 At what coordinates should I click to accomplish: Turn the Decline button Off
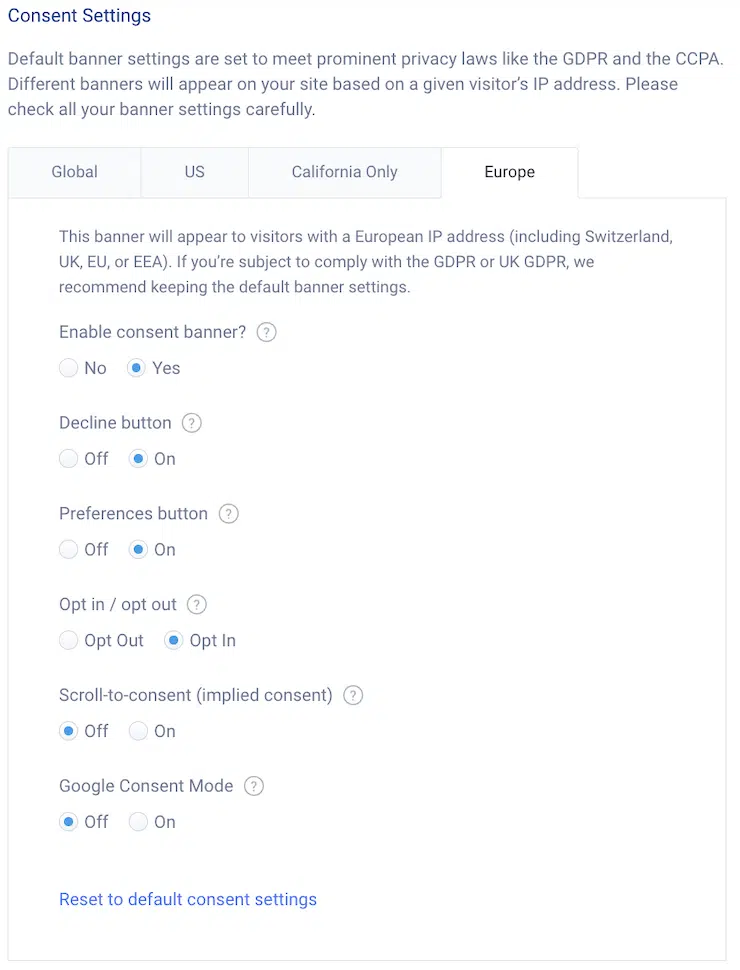pyautogui.click(x=68, y=459)
